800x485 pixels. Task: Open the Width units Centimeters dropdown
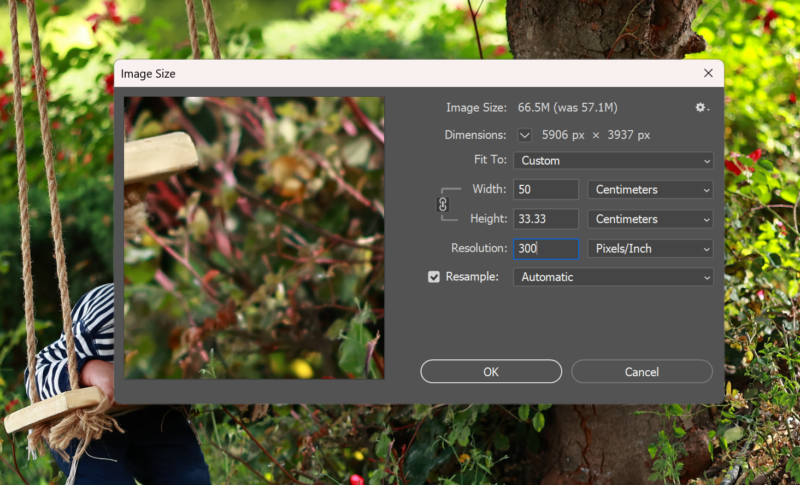coord(650,189)
